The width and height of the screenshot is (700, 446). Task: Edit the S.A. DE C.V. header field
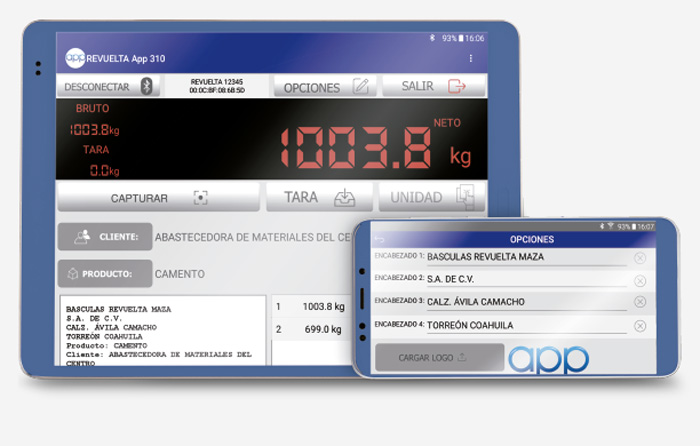point(527,279)
